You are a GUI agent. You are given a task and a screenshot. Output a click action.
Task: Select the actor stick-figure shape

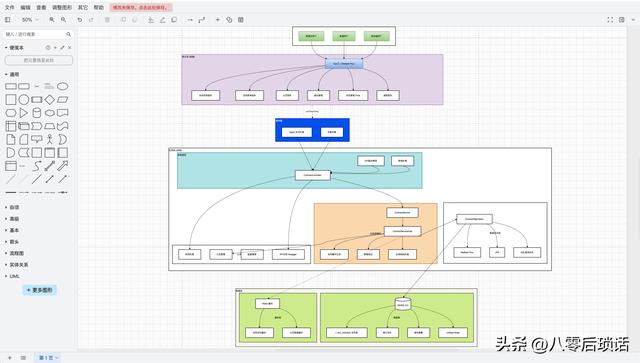click(49, 139)
